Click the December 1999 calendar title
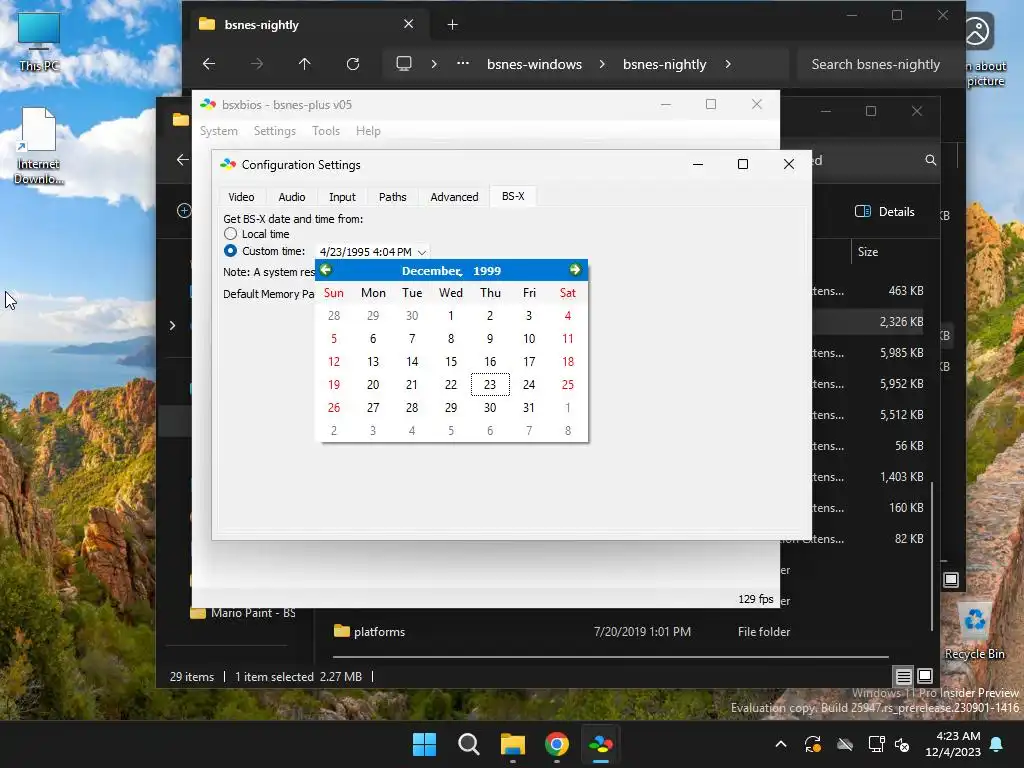Screen dimensions: 1024x768 coord(451,270)
